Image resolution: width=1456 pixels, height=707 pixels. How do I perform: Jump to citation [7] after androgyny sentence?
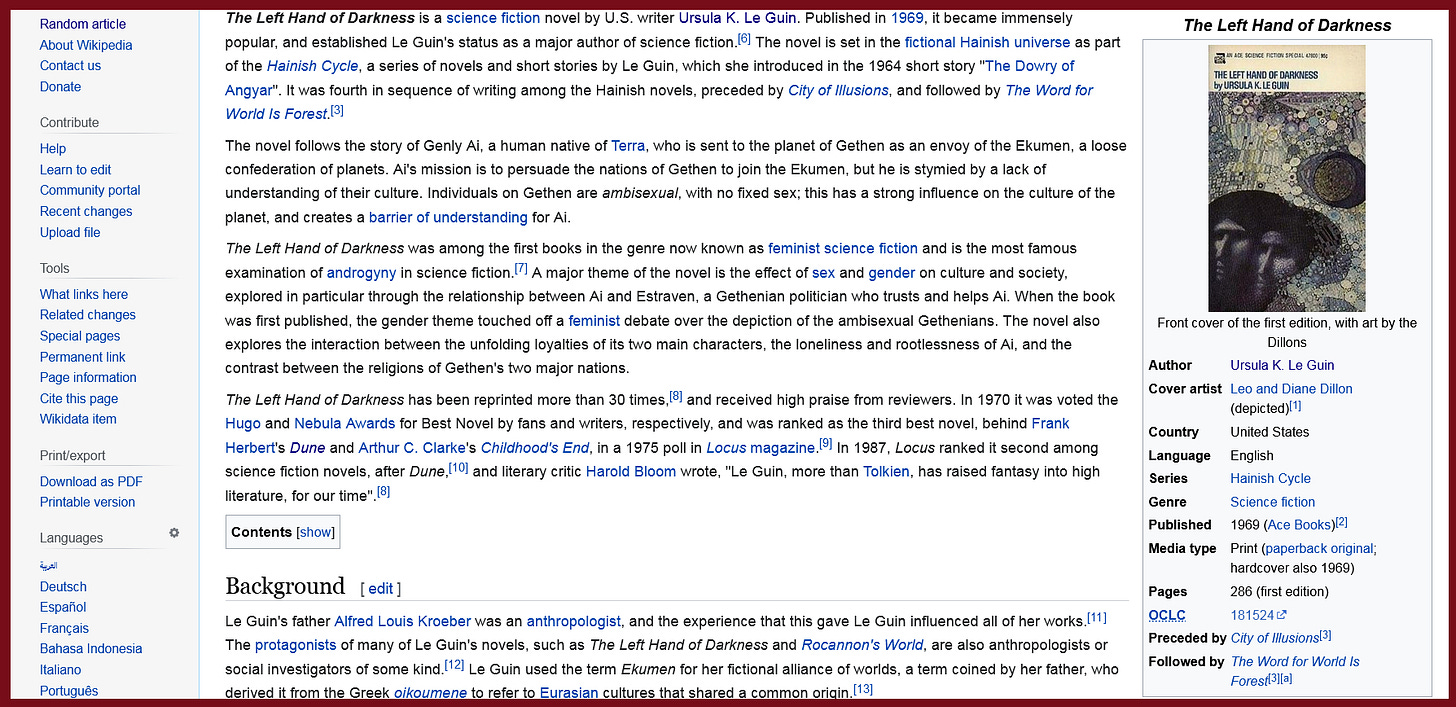[521, 268]
